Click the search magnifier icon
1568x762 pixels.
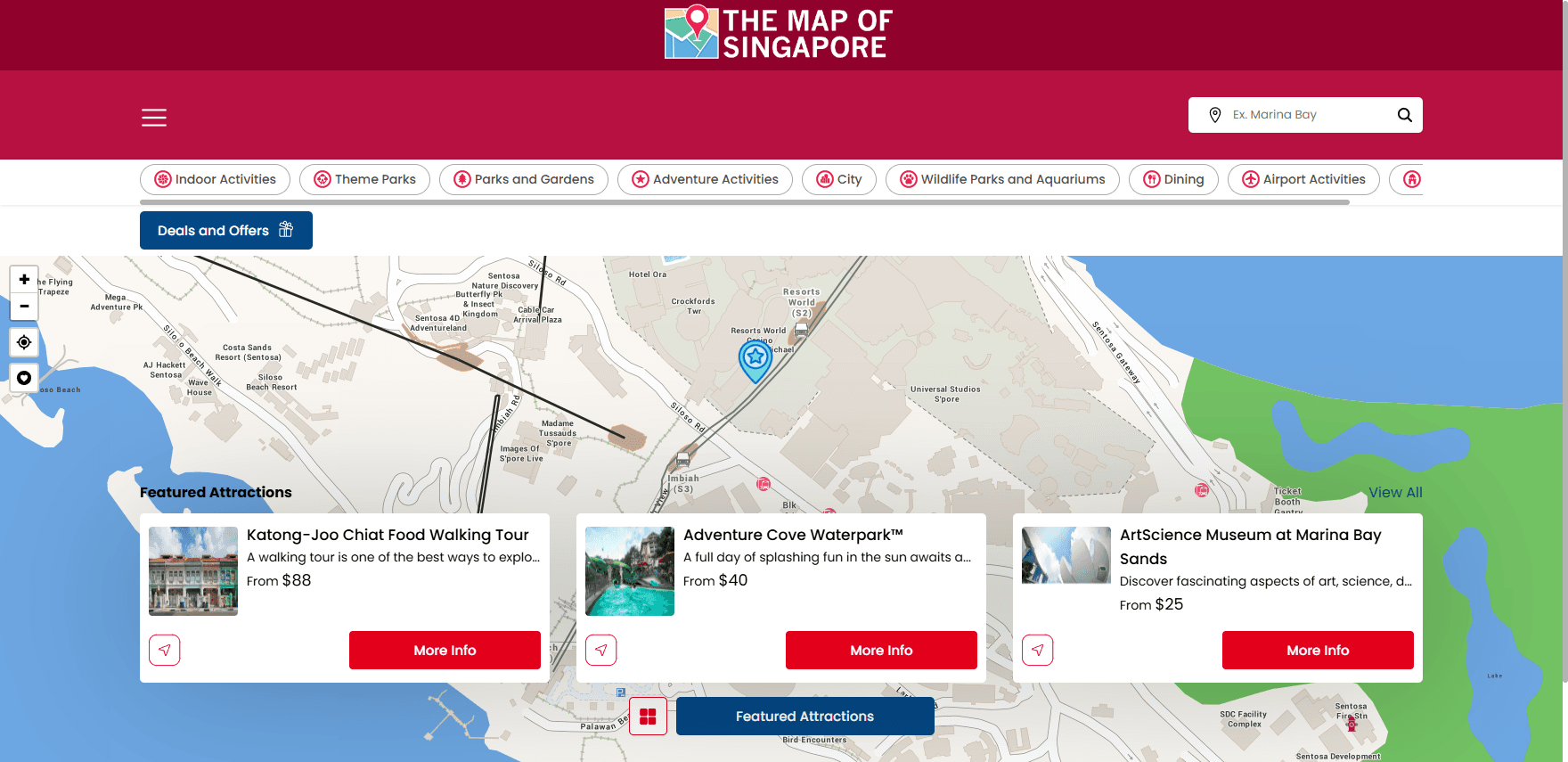[1404, 115]
